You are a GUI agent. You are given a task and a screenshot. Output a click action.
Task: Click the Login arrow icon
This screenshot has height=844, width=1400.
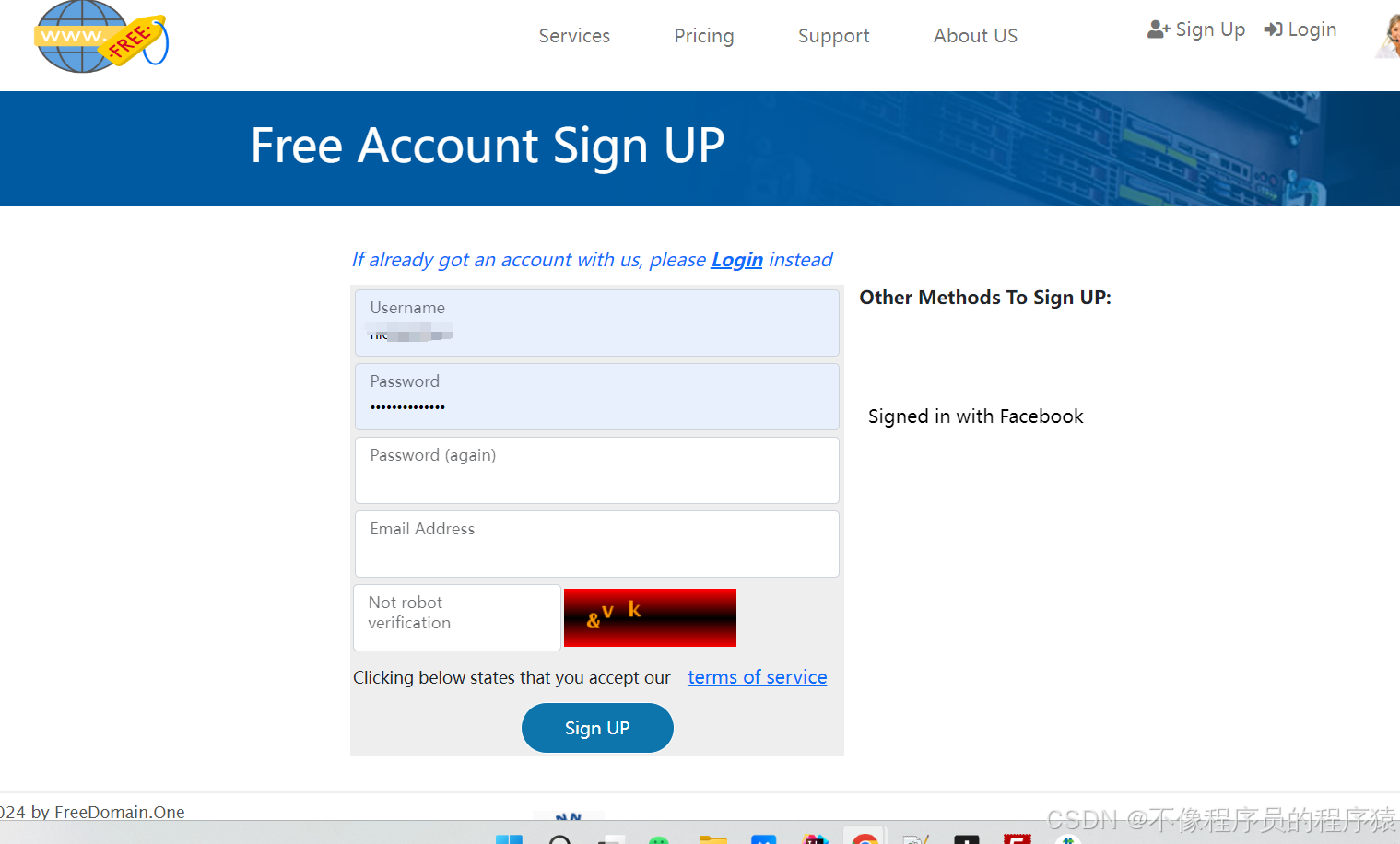click(1273, 29)
